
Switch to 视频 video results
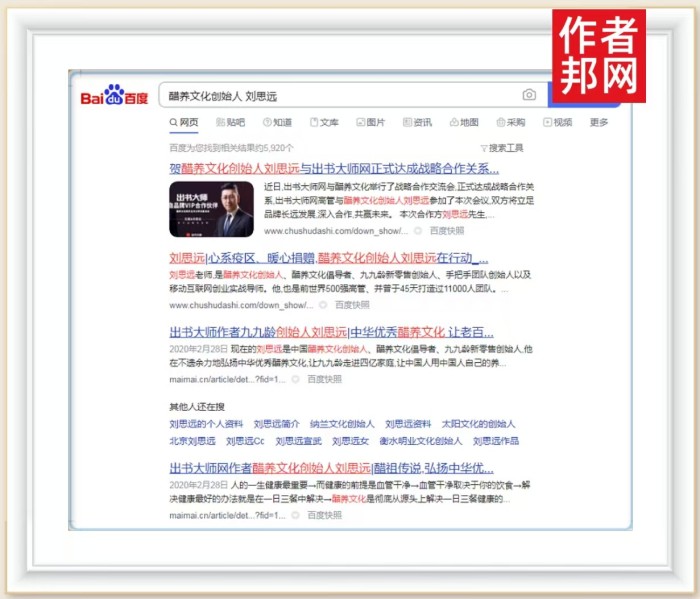click(558, 123)
